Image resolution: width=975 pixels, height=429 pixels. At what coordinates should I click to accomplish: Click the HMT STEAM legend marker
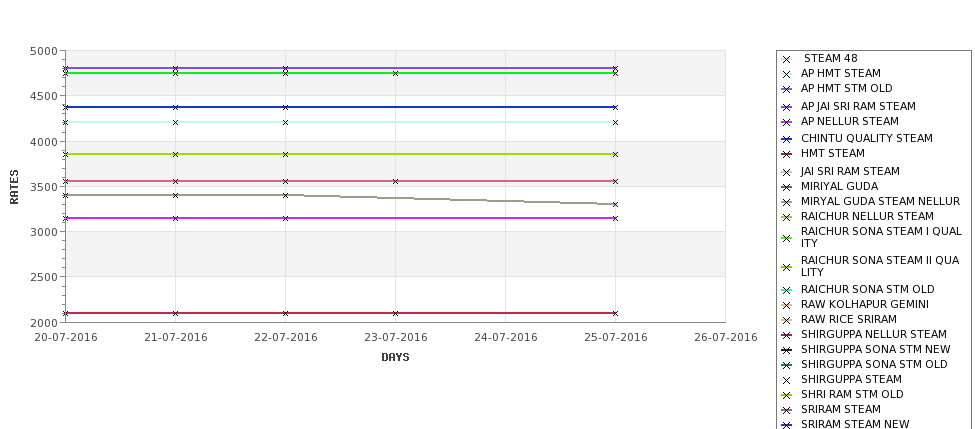click(786, 154)
